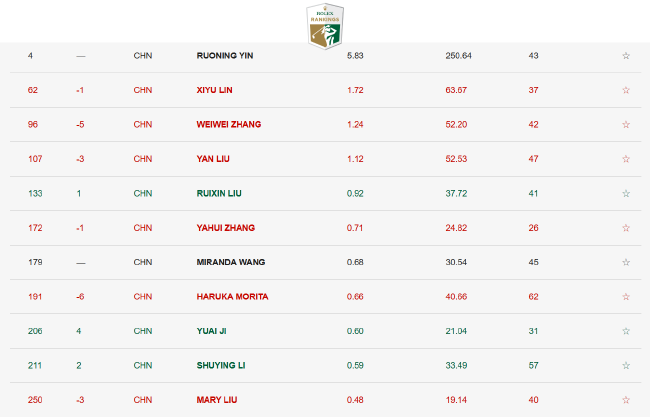Image resolution: width=650 pixels, height=417 pixels.
Task: Click CHN country code in Ruoning Yin's row
Action: tap(143, 56)
